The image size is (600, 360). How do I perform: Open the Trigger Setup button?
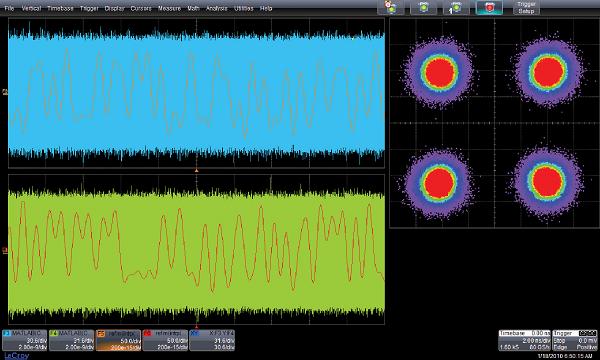(x=526, y=7)
